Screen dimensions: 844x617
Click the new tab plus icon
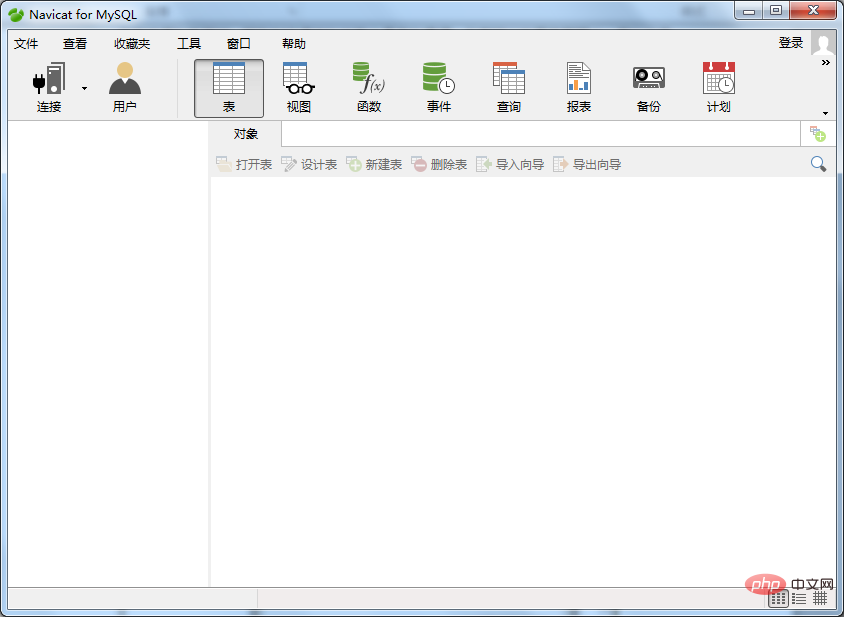[818, 134]
